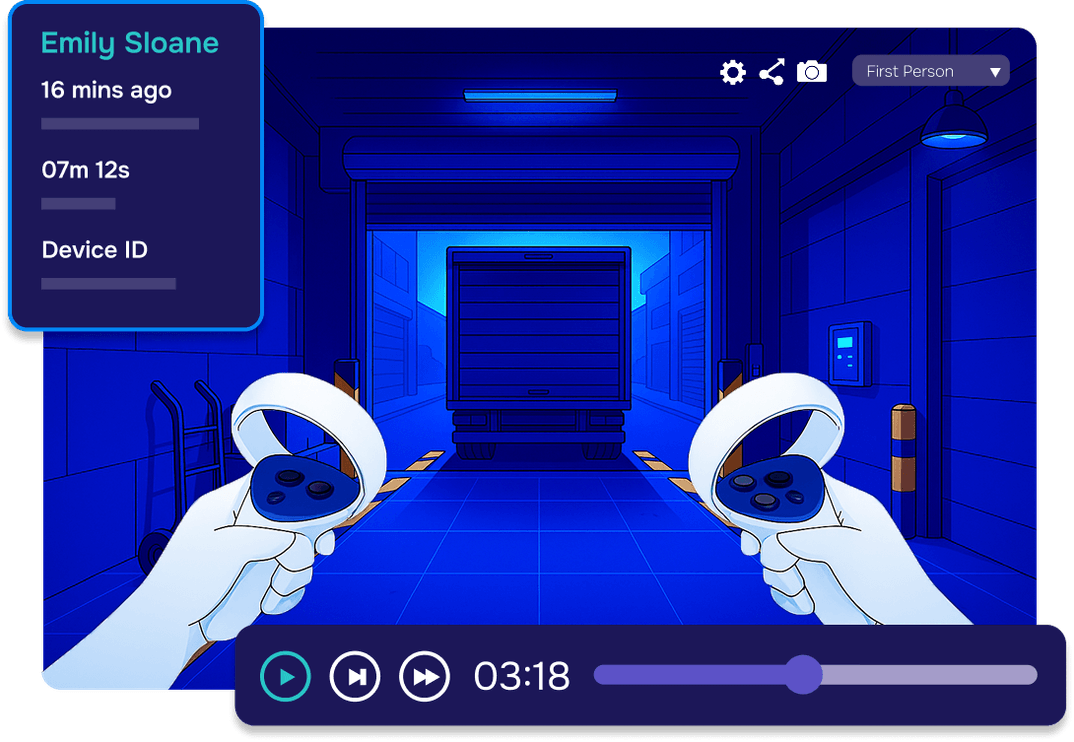This screenshot has width=1074, height=742.
Task: Click the dropdown arrow next to First Person
Action: [995, 72]
